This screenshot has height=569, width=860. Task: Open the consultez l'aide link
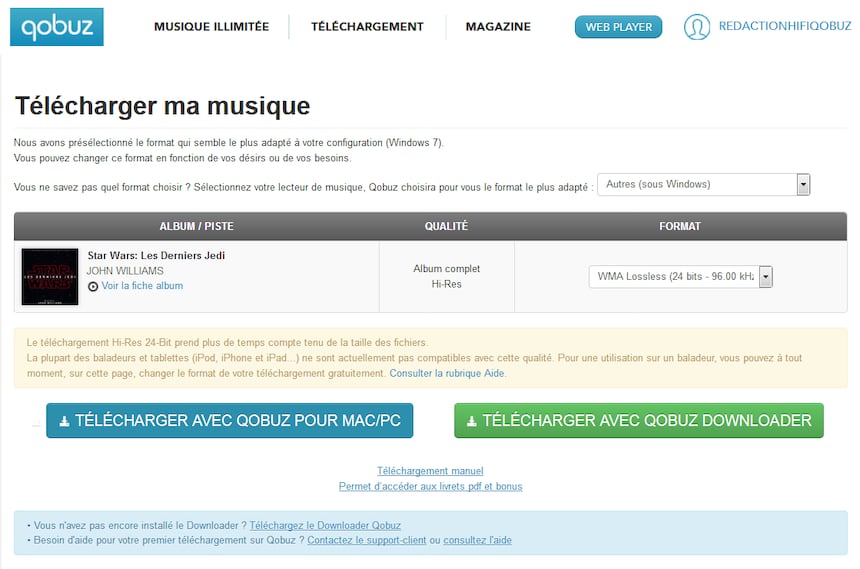(477, 540)
